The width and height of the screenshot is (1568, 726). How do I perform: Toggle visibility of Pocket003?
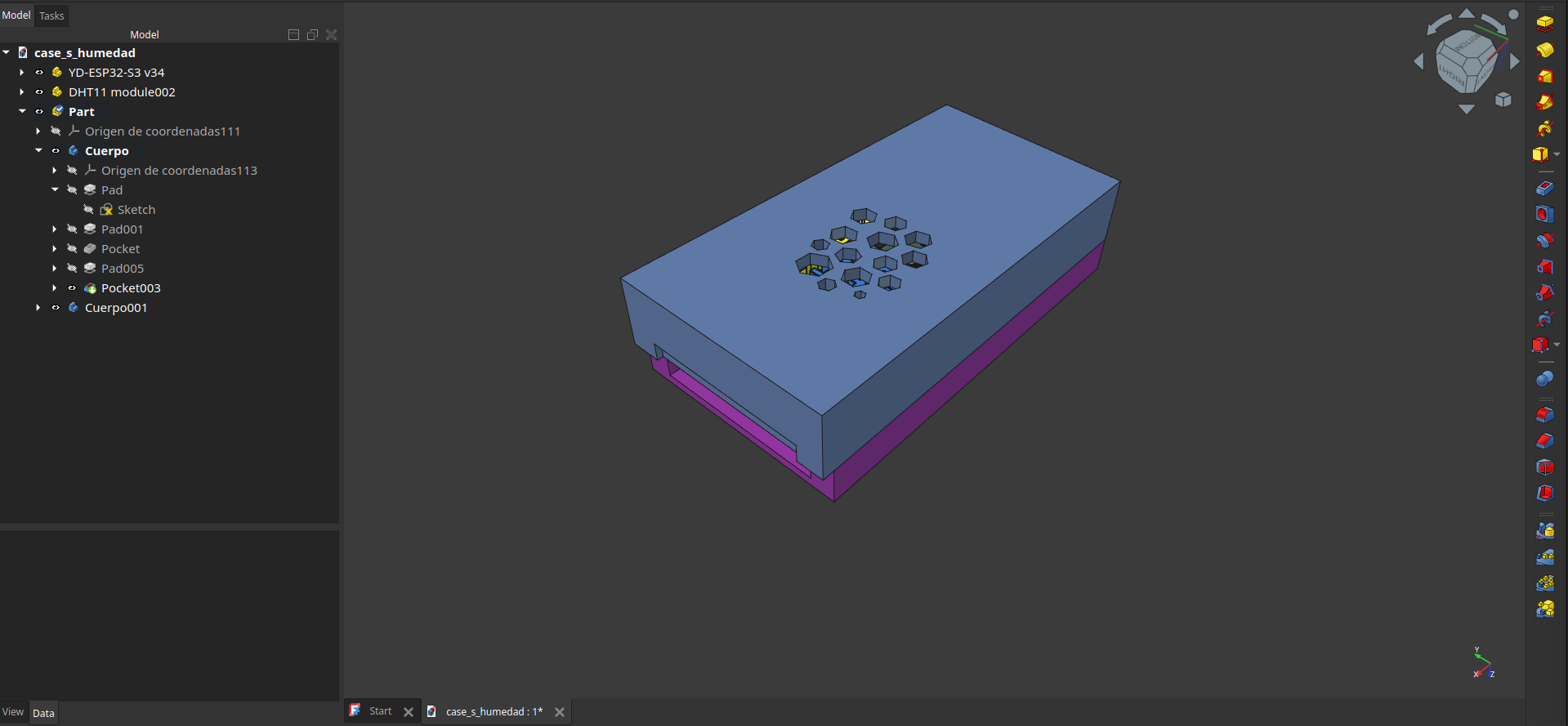[x=72, y=288]
